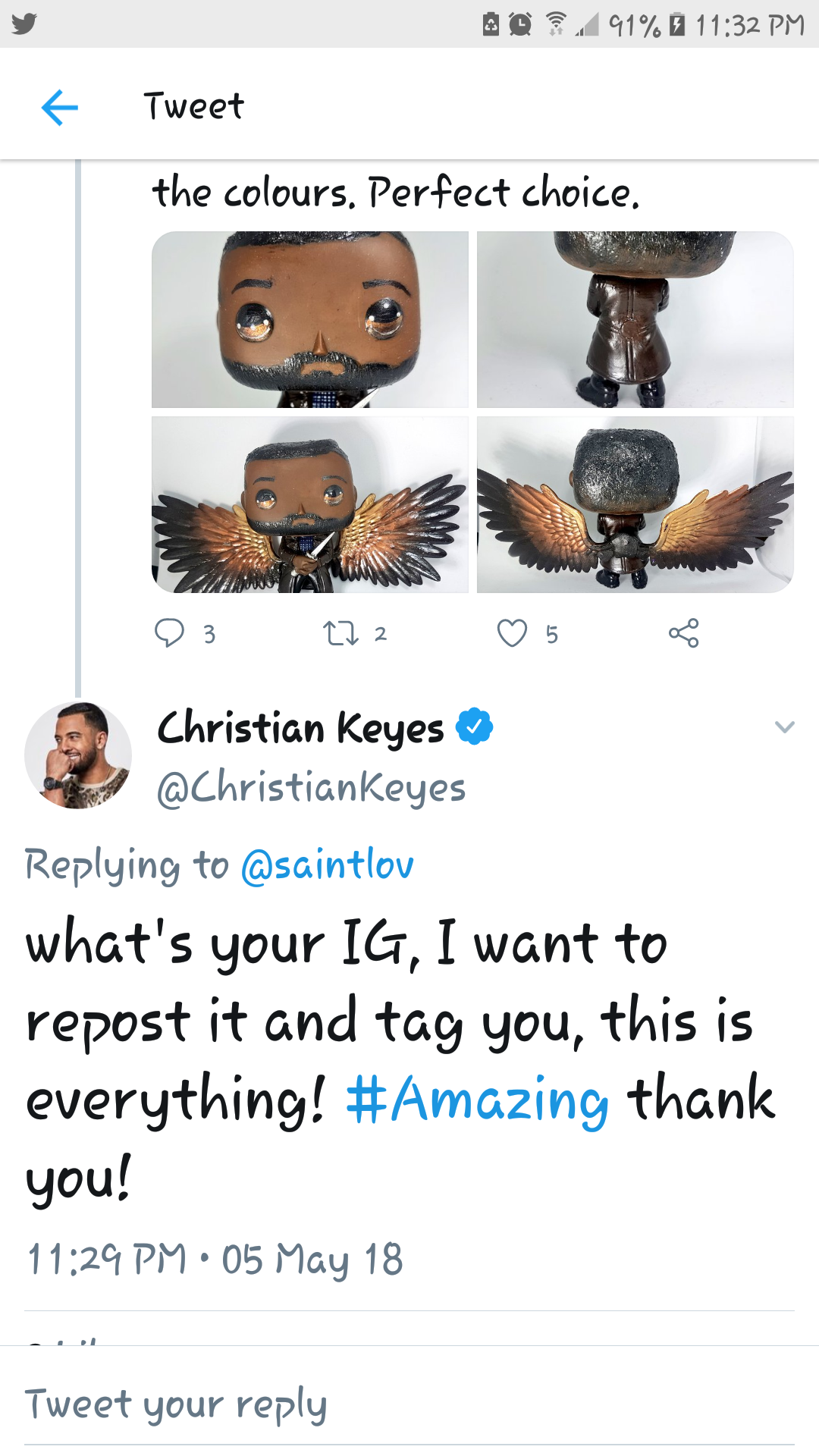Tap the Twitter bird in status bar
The width and height of the screenshot is (819, 1456).
[x=24, y=24]
